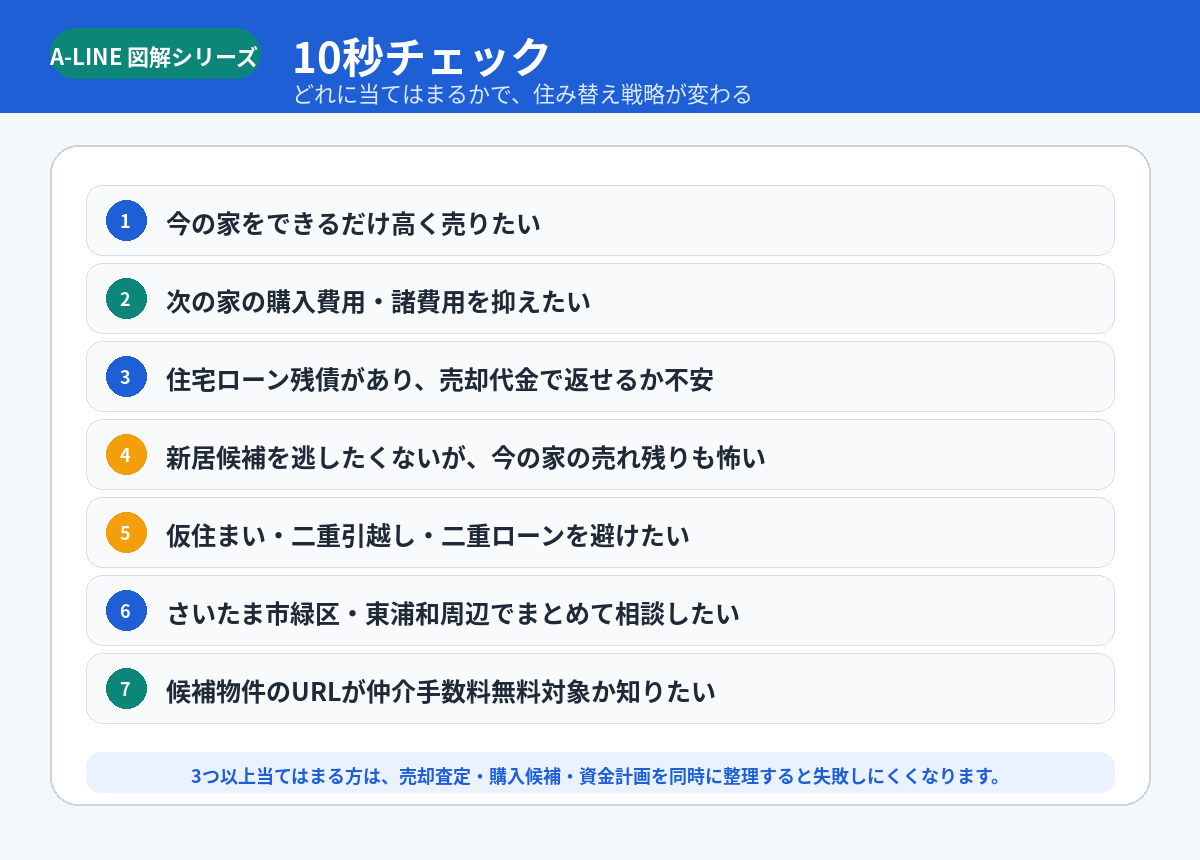Screen dimensions: 1200x860
Task: Click the 3つ以上当てはまる方は footer note
Action: 600,773
